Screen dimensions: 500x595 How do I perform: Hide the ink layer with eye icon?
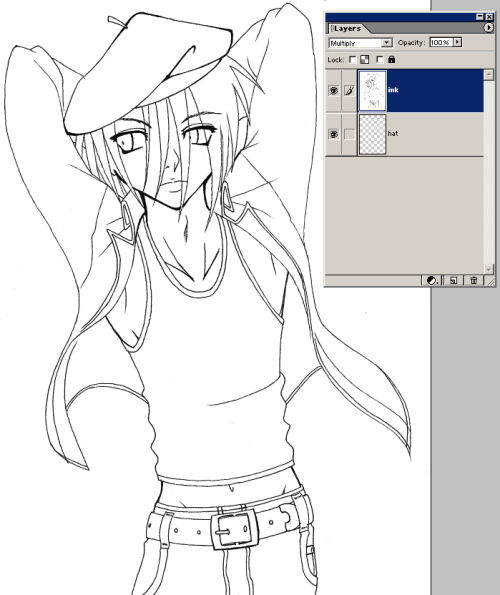(x=334, y=90)
